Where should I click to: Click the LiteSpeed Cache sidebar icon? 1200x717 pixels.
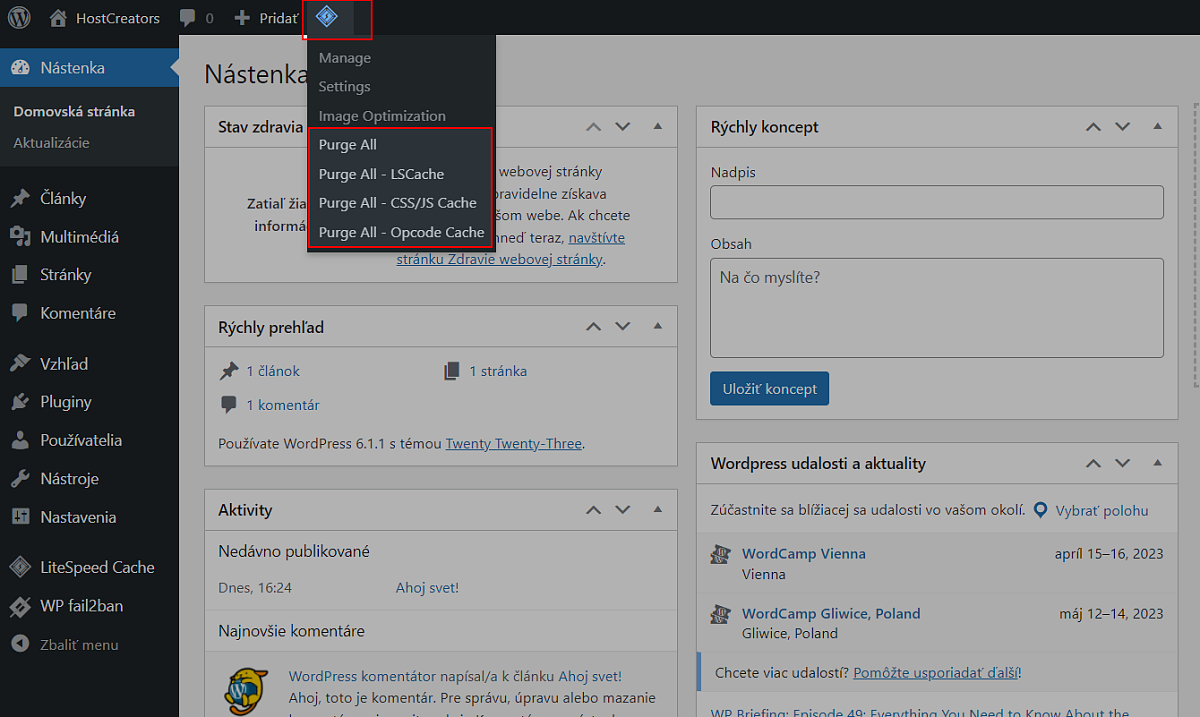click(x=20, y=567)
